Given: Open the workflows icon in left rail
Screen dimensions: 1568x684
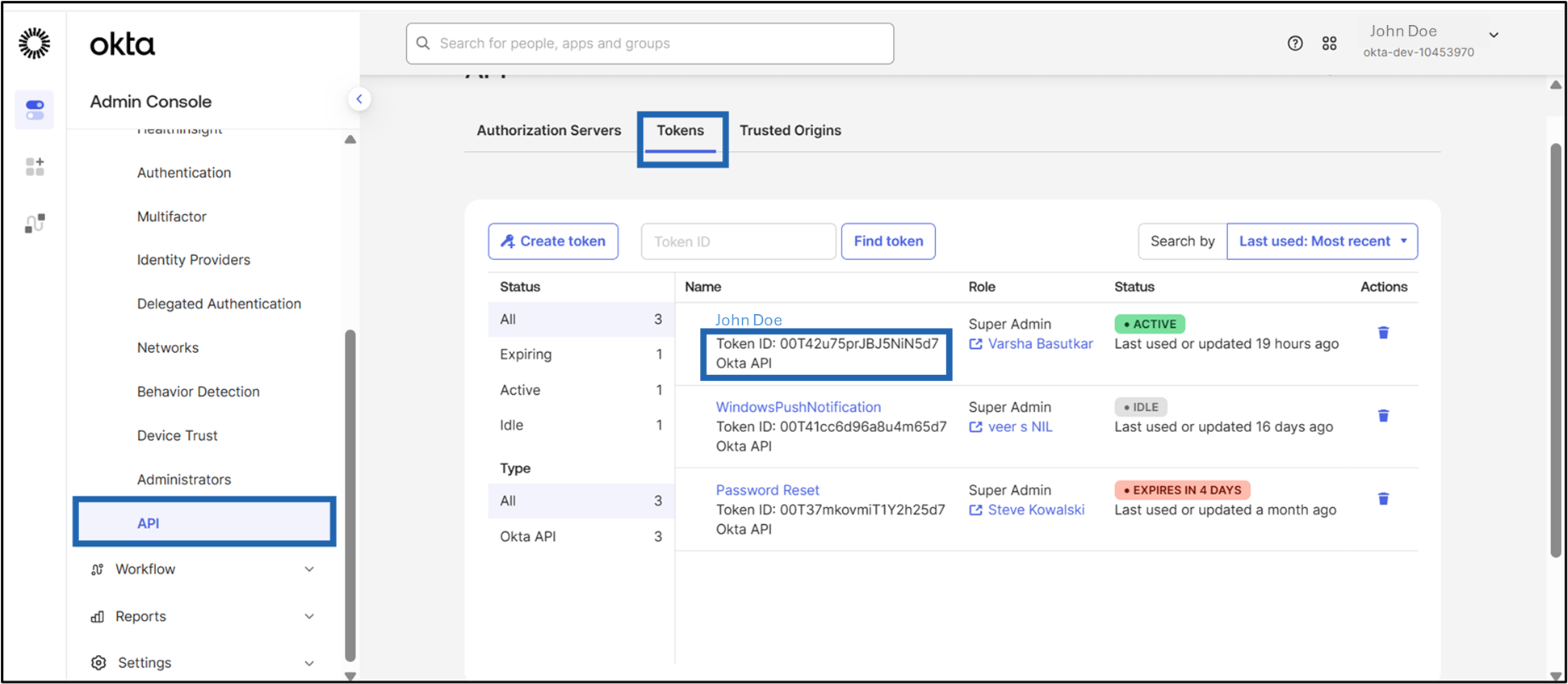Looking at the screenshot, I should coord(35,224).
